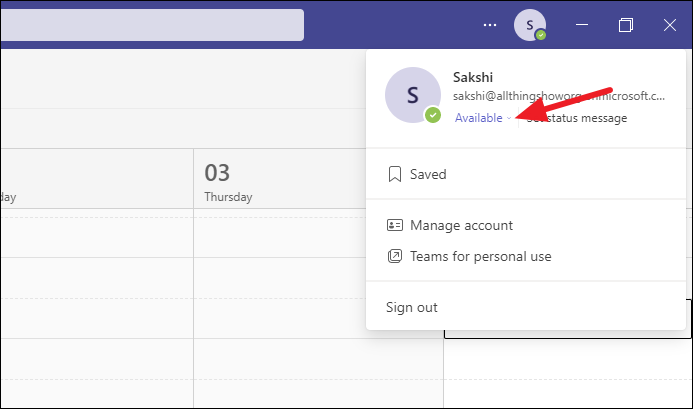Viewport: 693px width, 409px height.
Task: Click the green presence badge on large avatar
Action: [433, 115]
